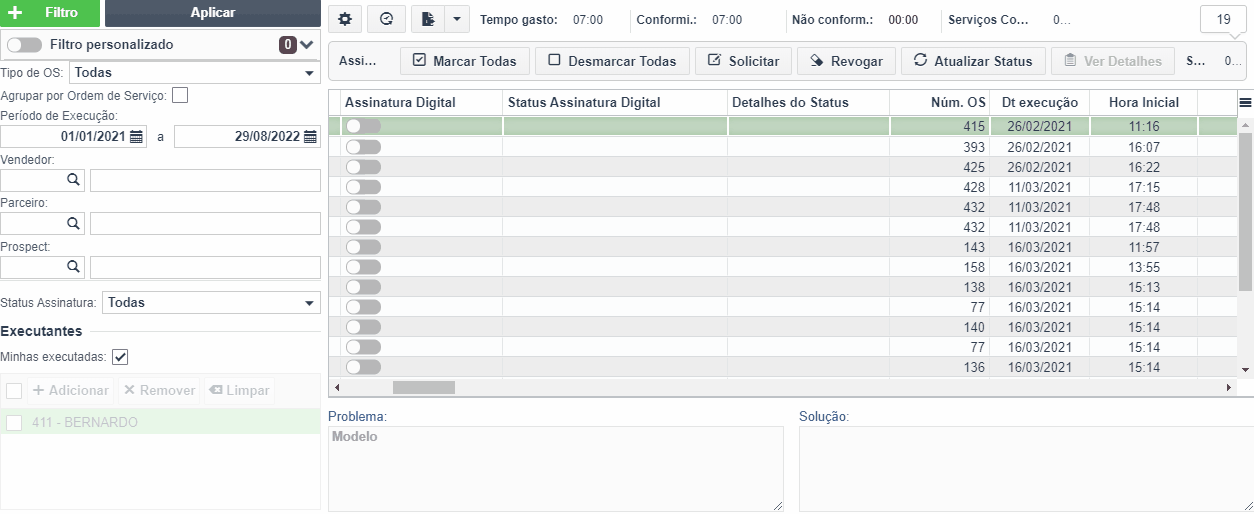The width and height of the screenshot is (1254, 514).
Task: Click Atualizar Status button
Action: click(x=973, y=61)
